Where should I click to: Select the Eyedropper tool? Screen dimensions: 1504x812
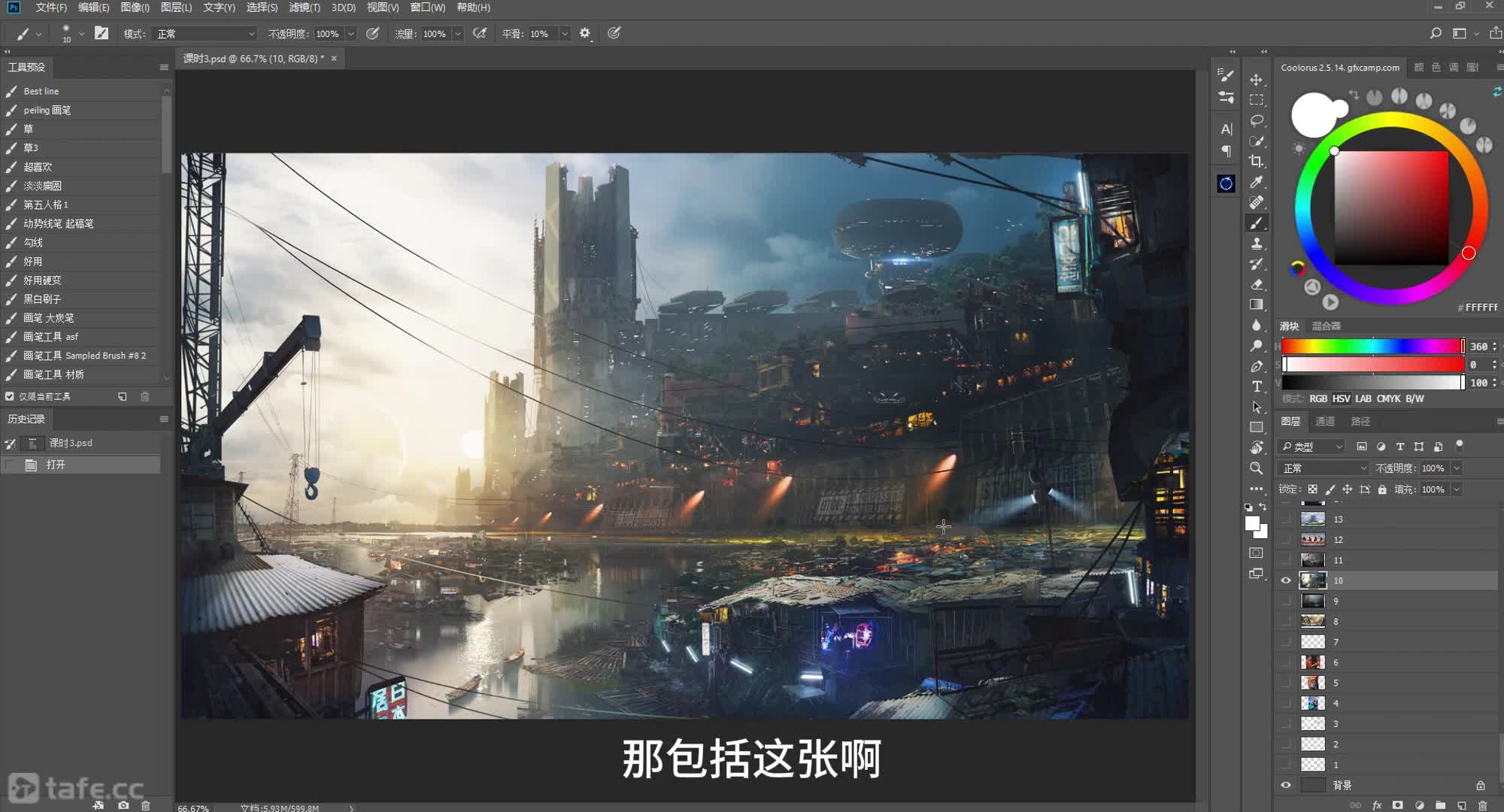click(1256, 182)
